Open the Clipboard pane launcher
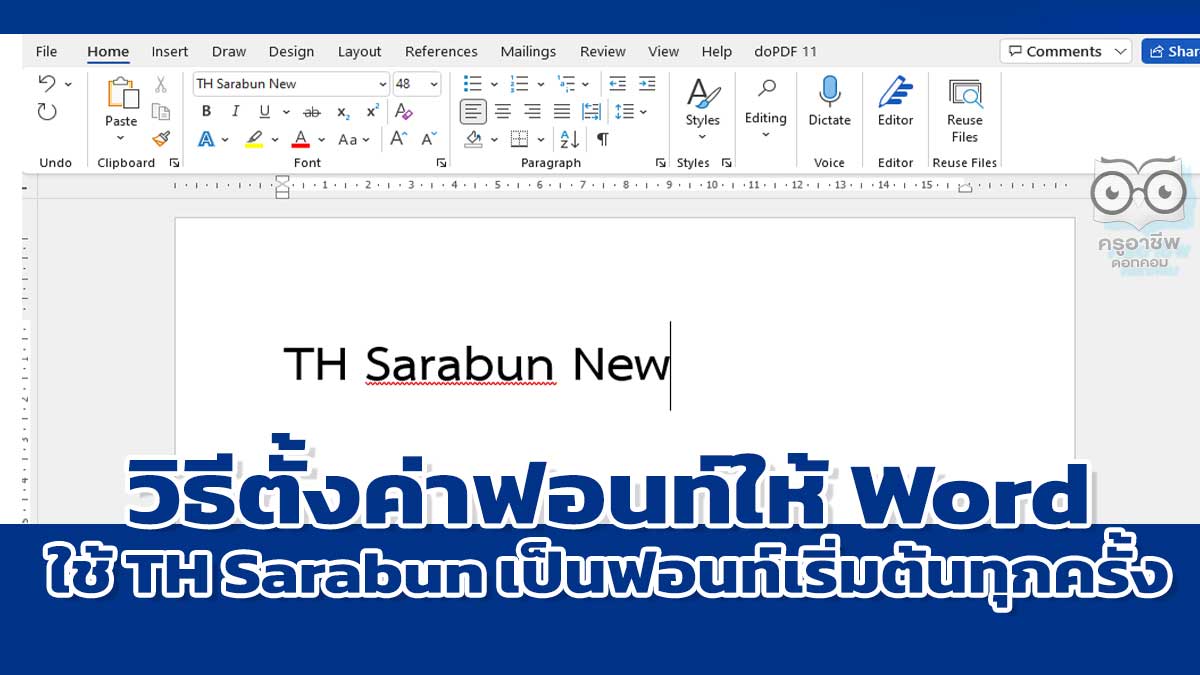Image resolution: width=1200 pixels, height=675 pixels. click(x=175, y=162)
